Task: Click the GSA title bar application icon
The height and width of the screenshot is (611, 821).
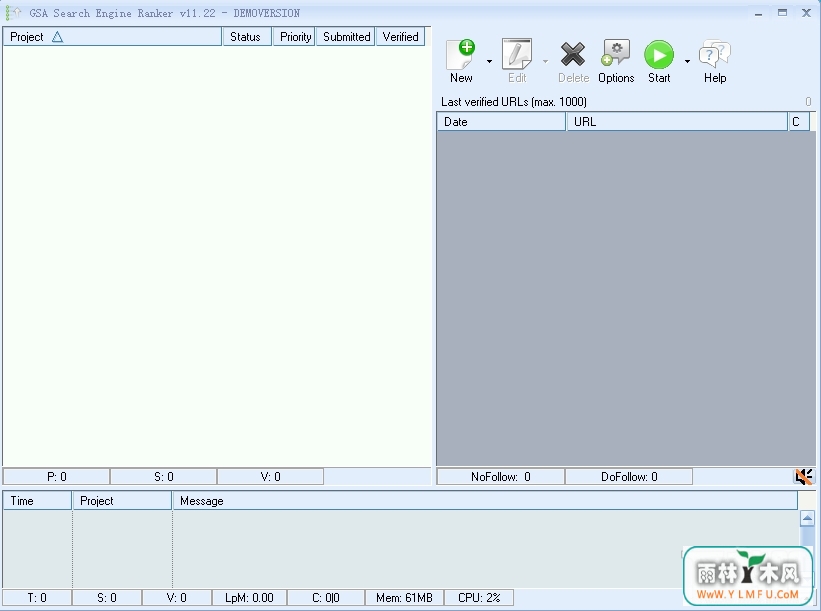Action: point(13,13)
